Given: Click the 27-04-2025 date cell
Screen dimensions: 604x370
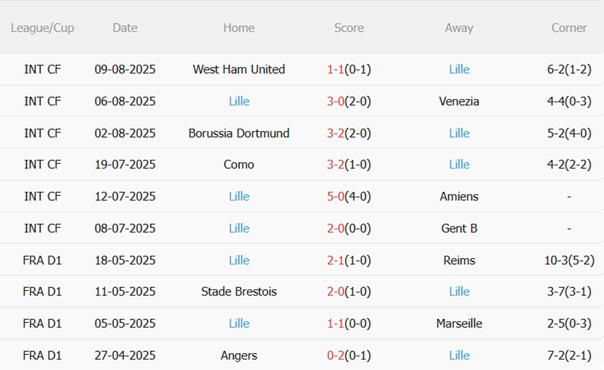Looking at the screenshot, I should (125, 355).
